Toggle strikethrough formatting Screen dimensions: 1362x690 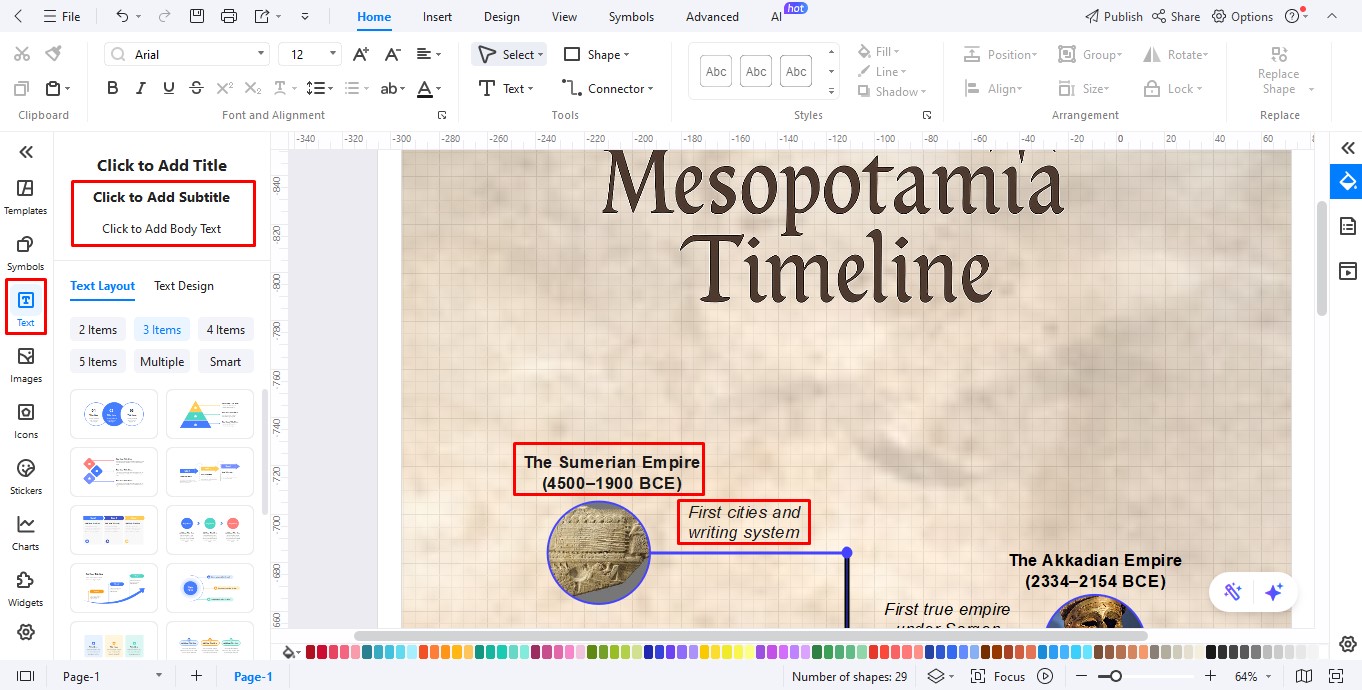[x=197, y=87]
